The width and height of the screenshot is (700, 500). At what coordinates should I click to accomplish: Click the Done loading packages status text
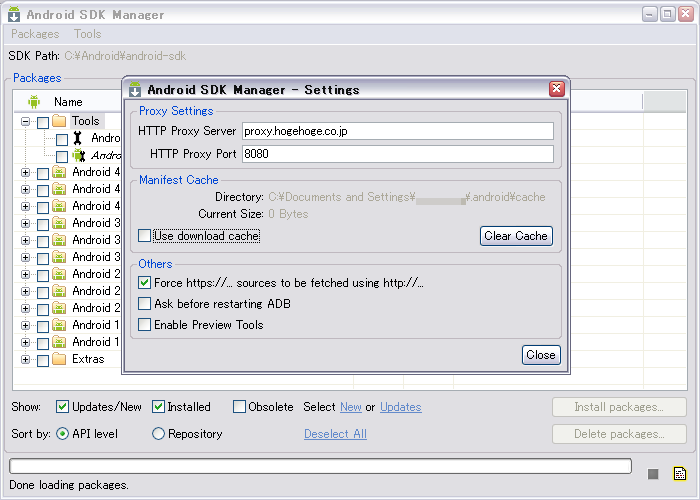[69, 485]
